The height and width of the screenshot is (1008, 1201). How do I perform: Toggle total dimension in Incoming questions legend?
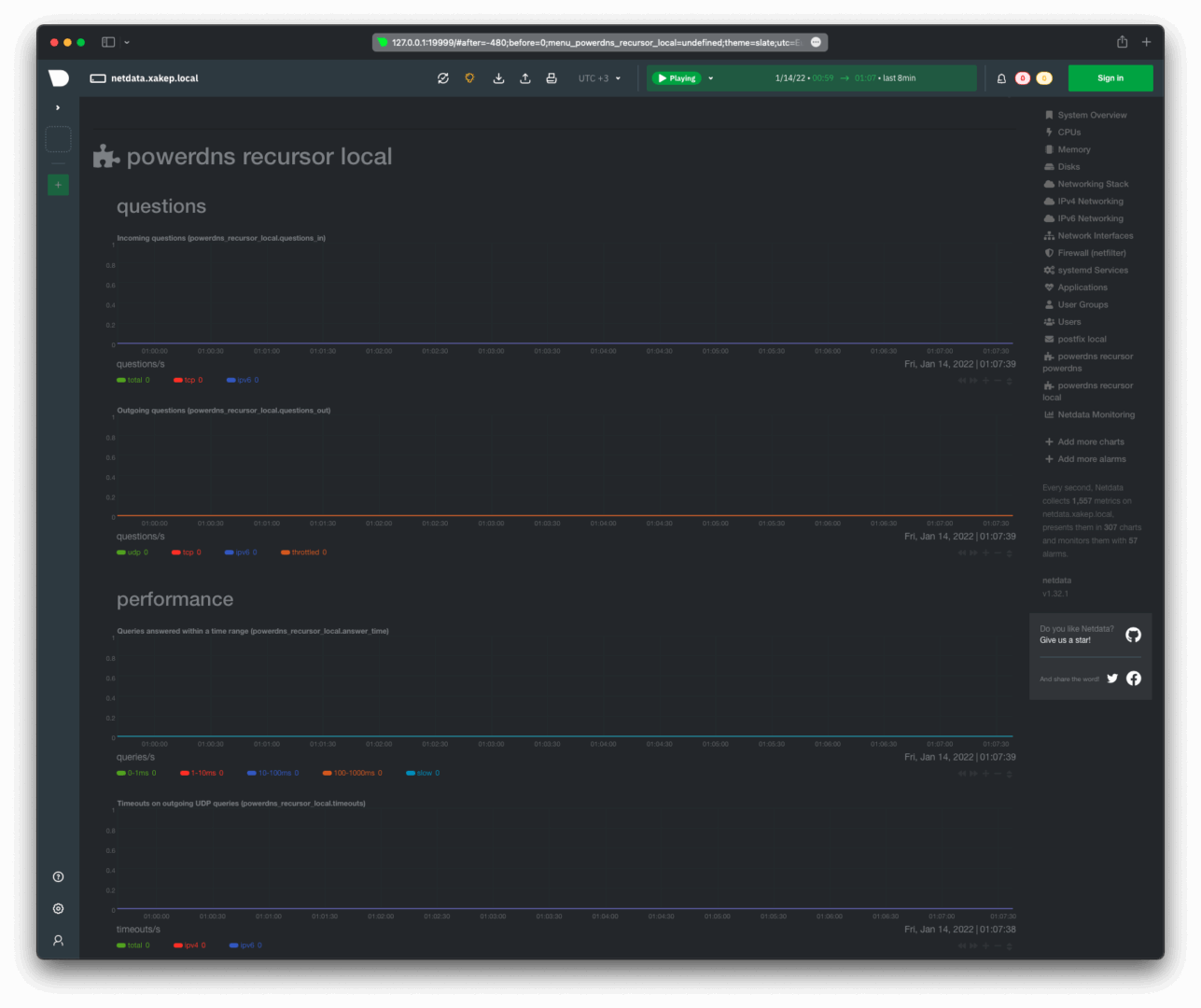point(133,380)
